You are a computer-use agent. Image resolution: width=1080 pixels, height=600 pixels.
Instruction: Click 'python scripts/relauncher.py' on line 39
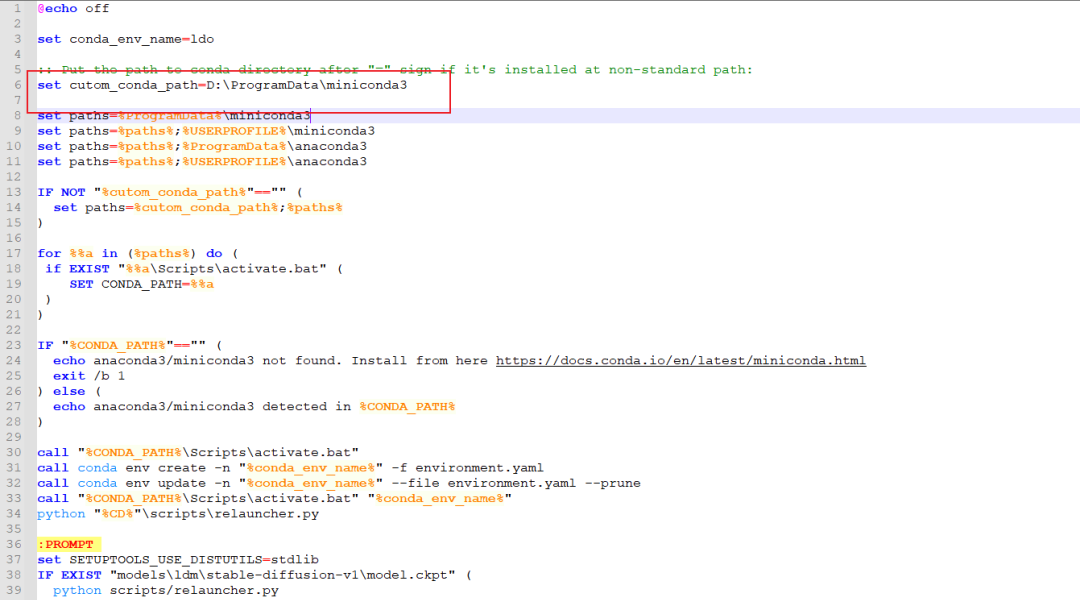[165, 590]
